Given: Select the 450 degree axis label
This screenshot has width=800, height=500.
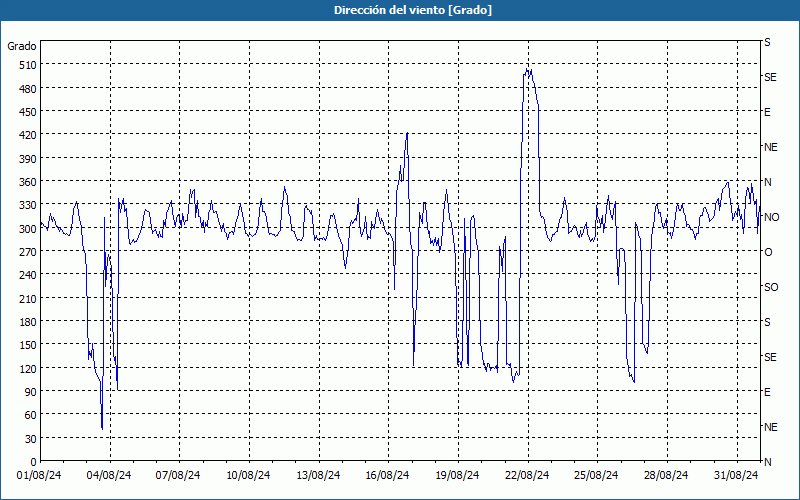Looking at the screenshot, I should [28, 112].
